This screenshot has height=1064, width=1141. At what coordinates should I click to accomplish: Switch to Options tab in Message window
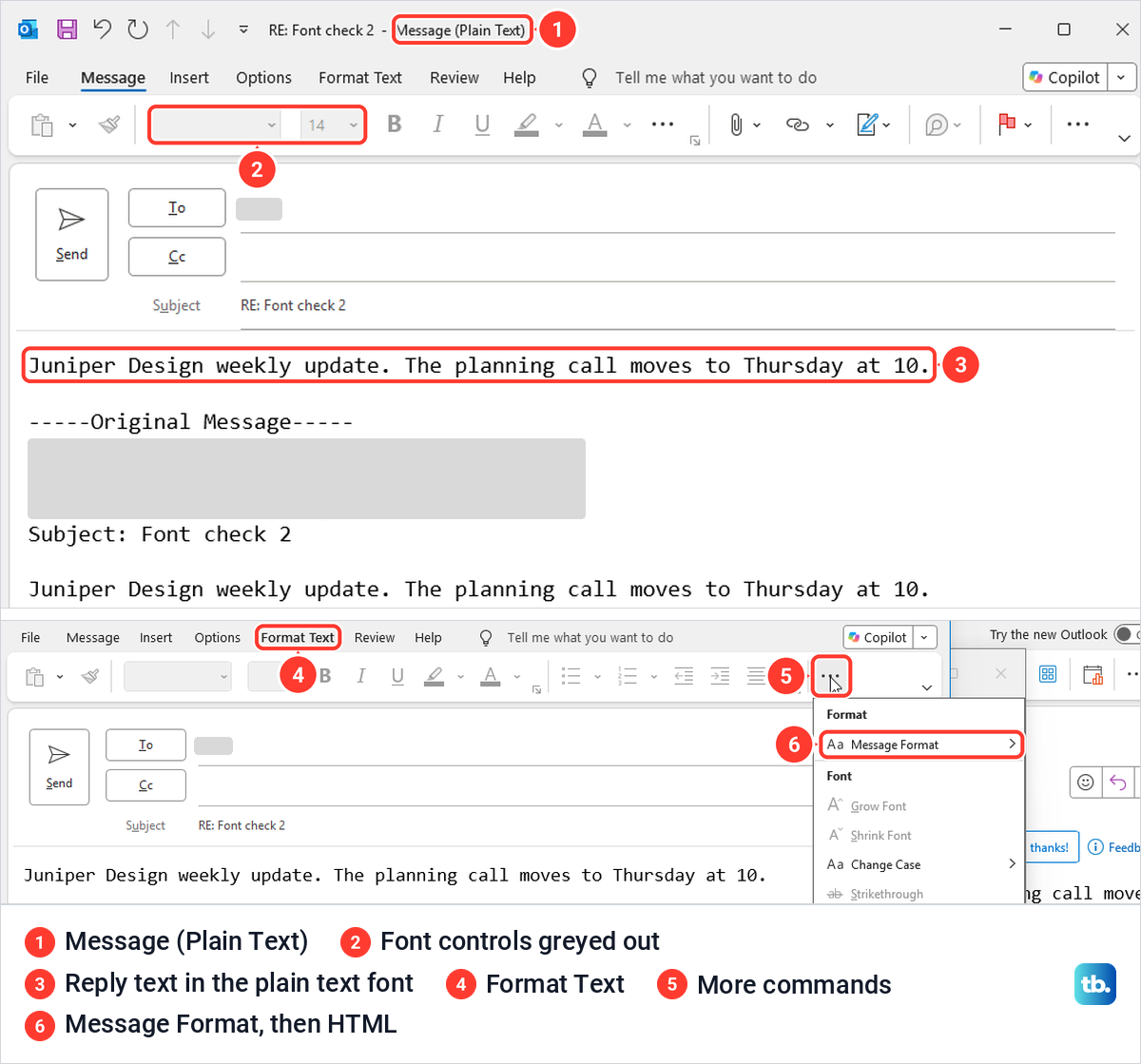point(263,78)
